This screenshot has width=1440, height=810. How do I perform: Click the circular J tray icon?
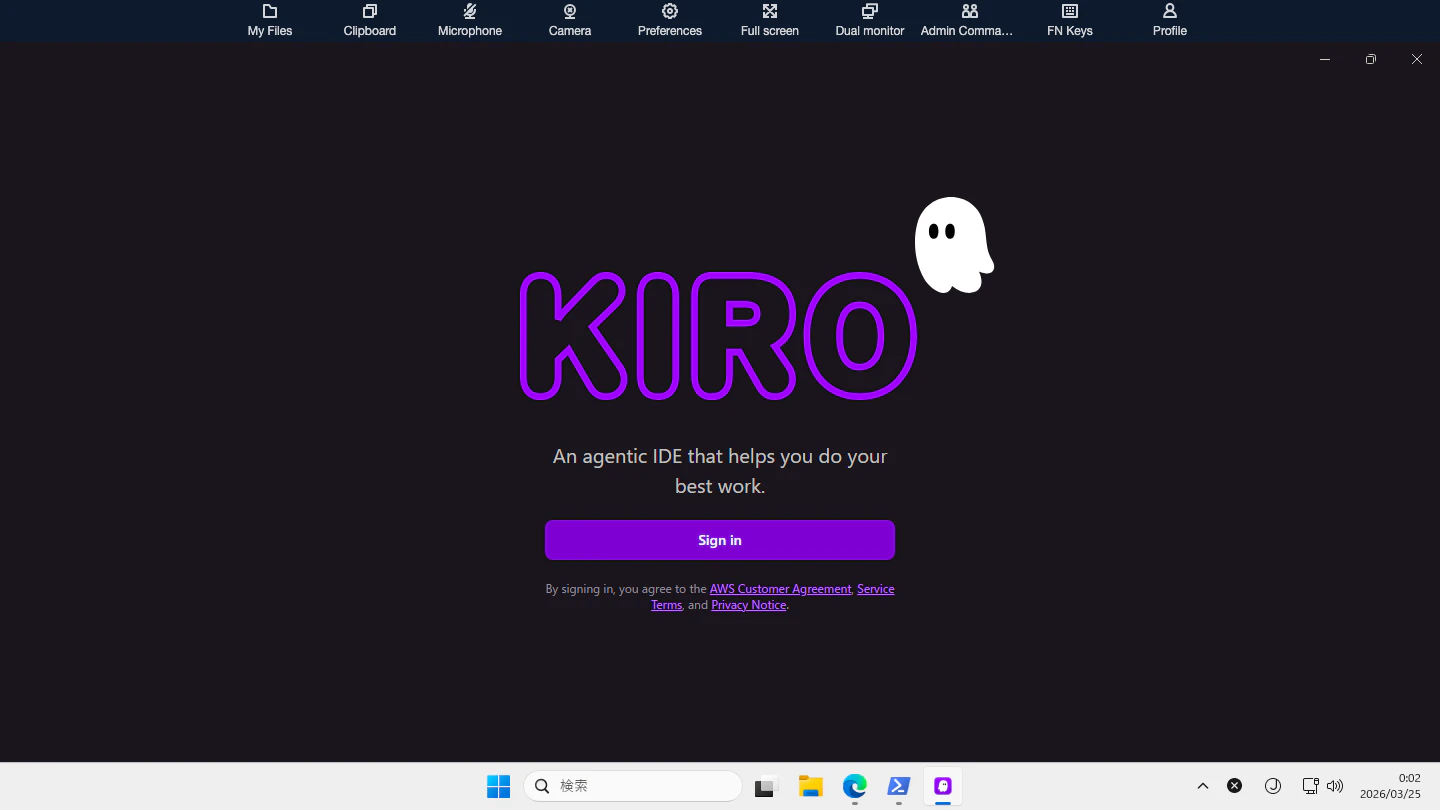point(1273,786)
